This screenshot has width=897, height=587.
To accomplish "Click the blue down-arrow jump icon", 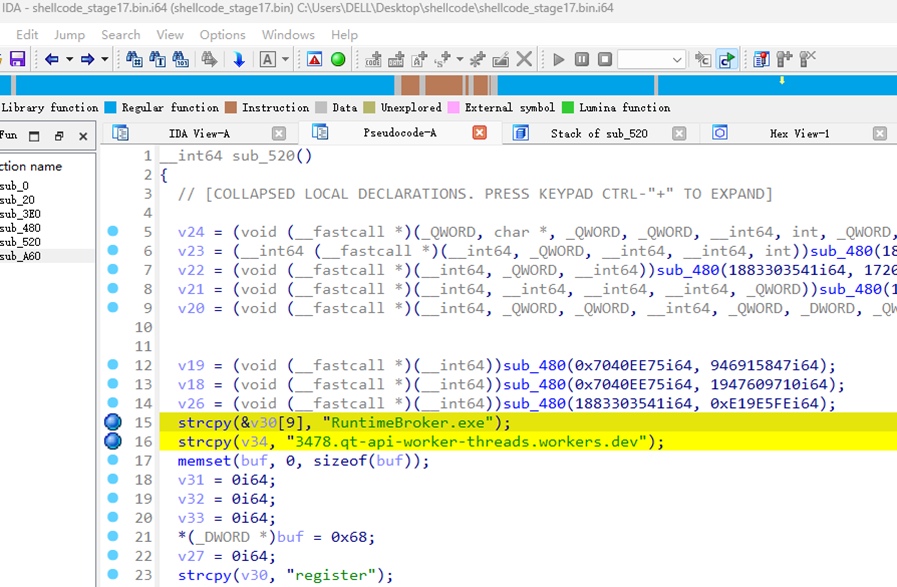I will (239, 59).
